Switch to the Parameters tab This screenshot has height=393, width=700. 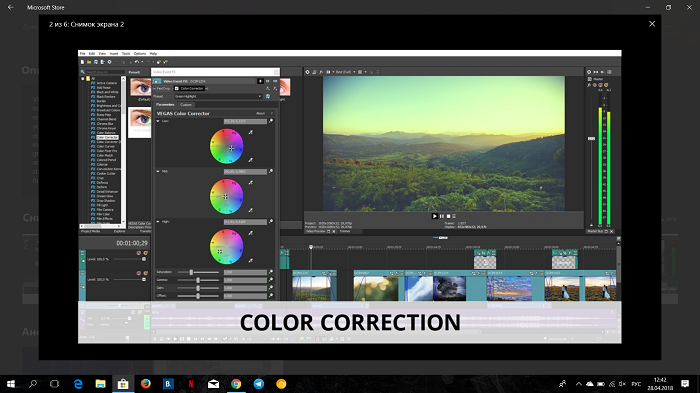pos(165,105)
